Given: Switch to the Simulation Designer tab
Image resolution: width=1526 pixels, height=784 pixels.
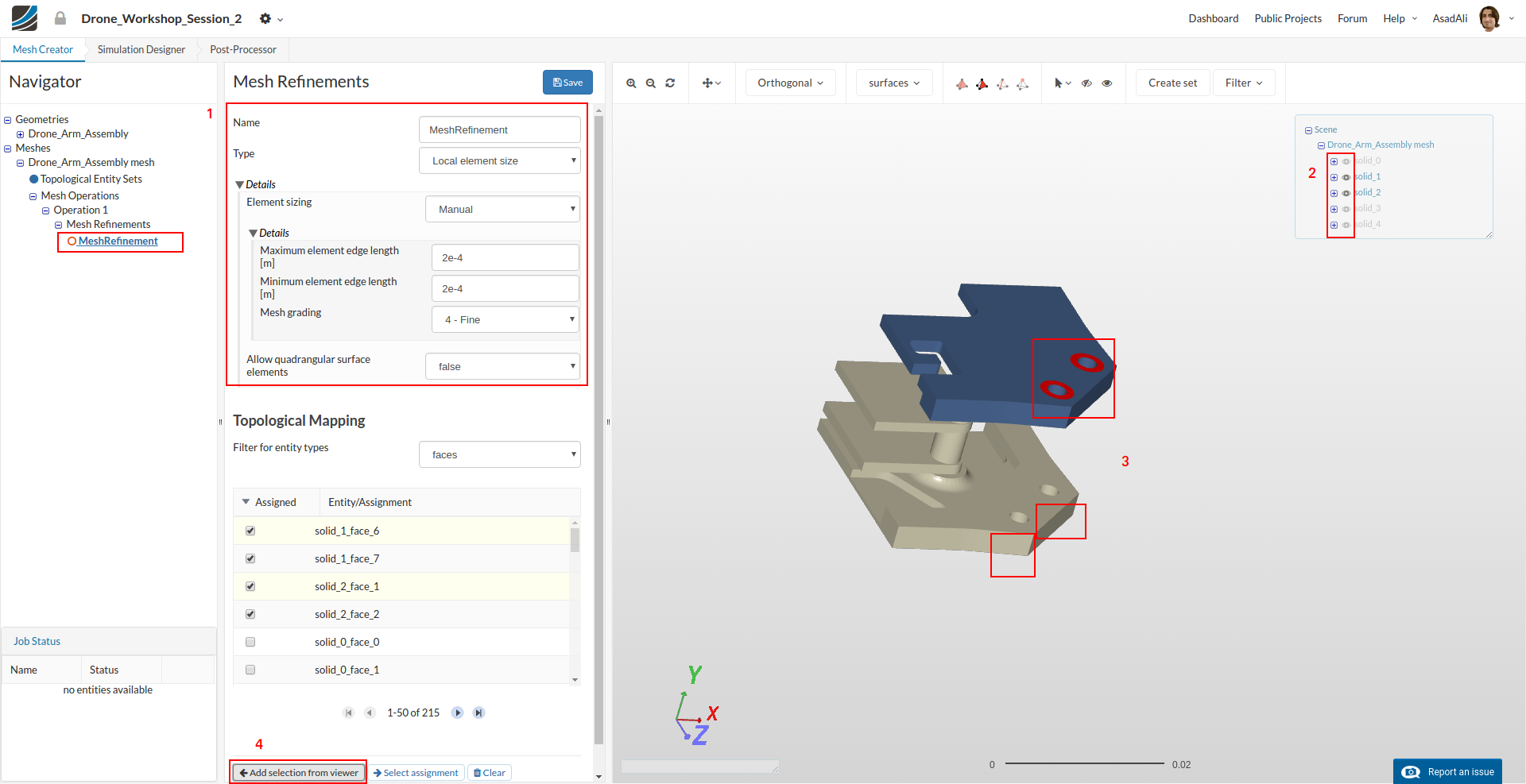Looking at the screenshot, I should (x=141, y=49).
